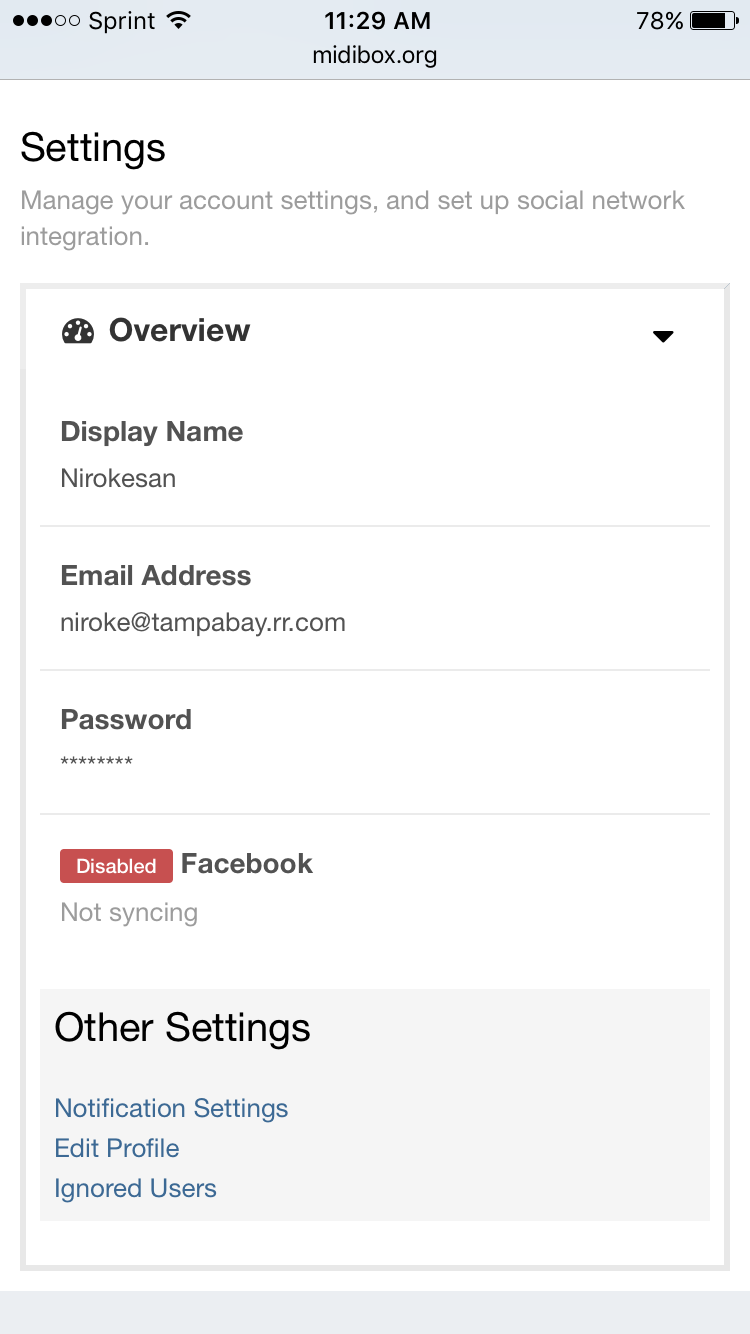
Task: Open the Password setting
Action: click(x=126, y=720)
